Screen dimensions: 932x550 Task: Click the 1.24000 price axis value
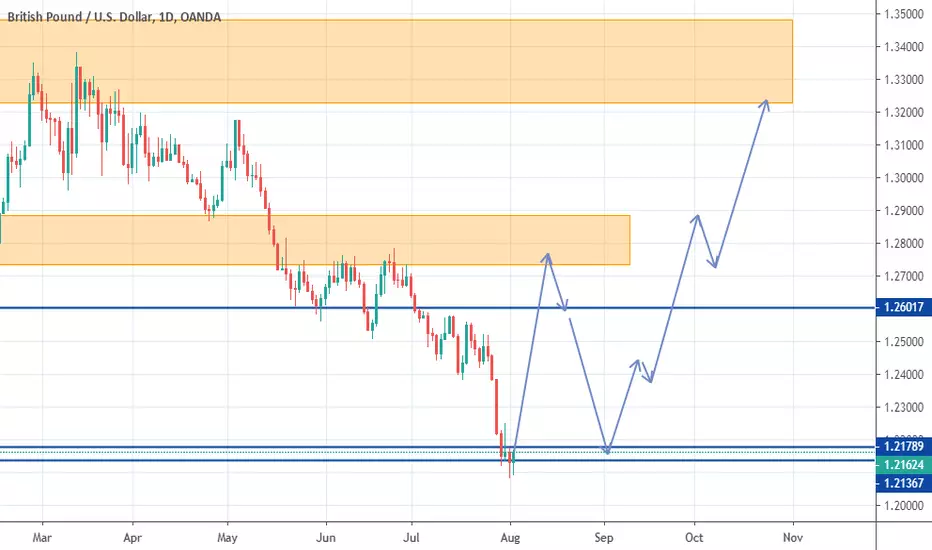tap(904, 375)
